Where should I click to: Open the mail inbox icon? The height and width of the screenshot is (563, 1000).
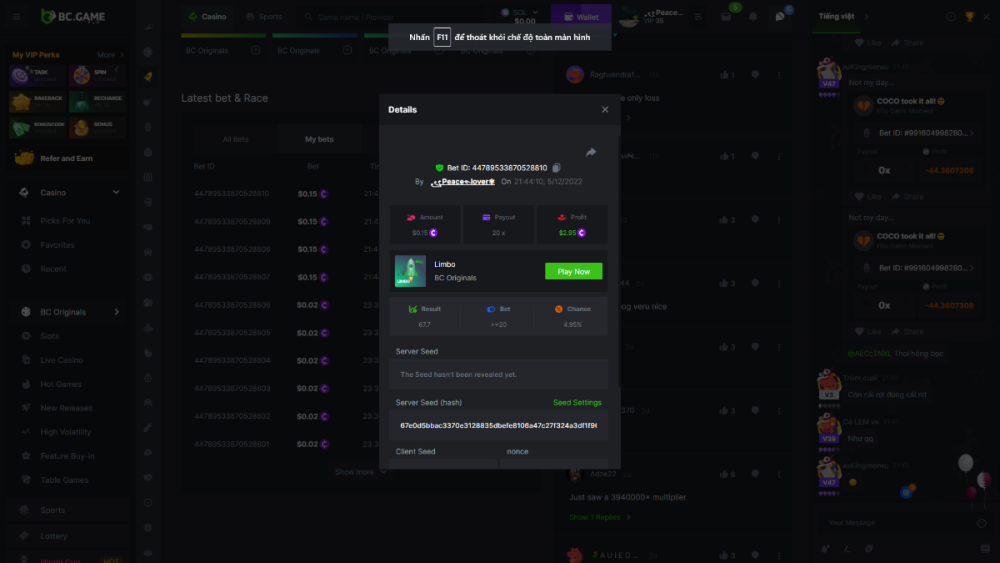point(726,17)
